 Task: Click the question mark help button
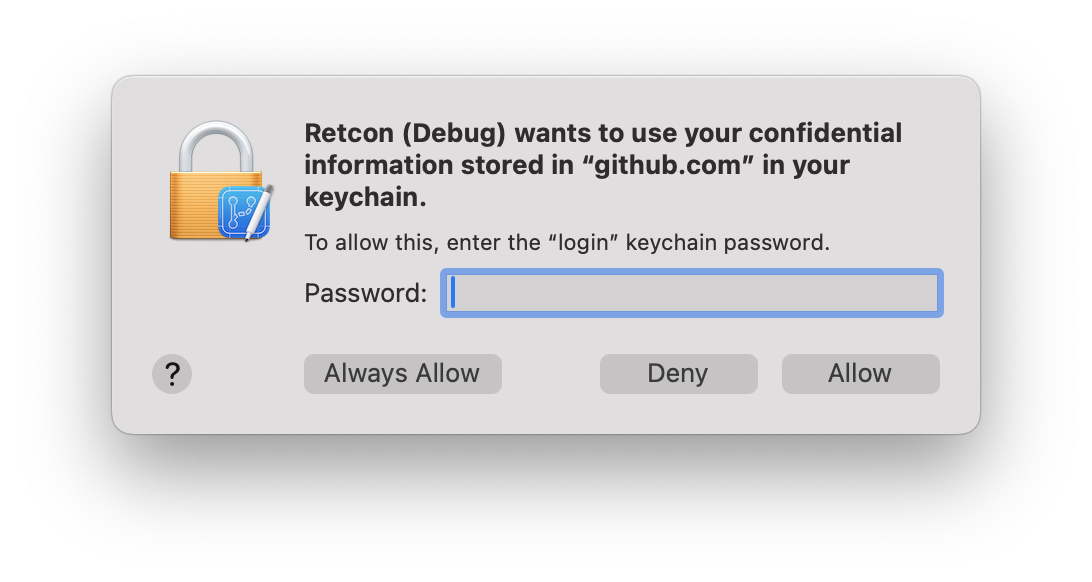pos(172,375)
